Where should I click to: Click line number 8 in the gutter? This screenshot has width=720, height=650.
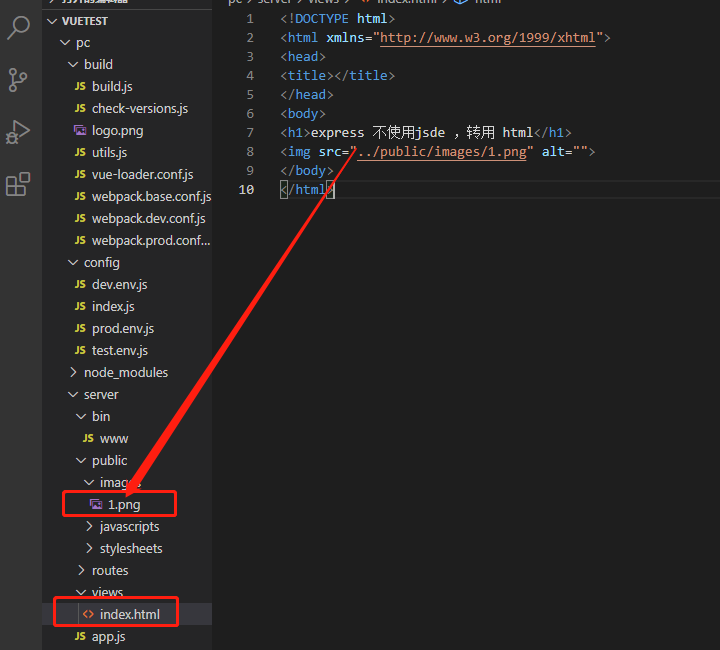(249, 152)
